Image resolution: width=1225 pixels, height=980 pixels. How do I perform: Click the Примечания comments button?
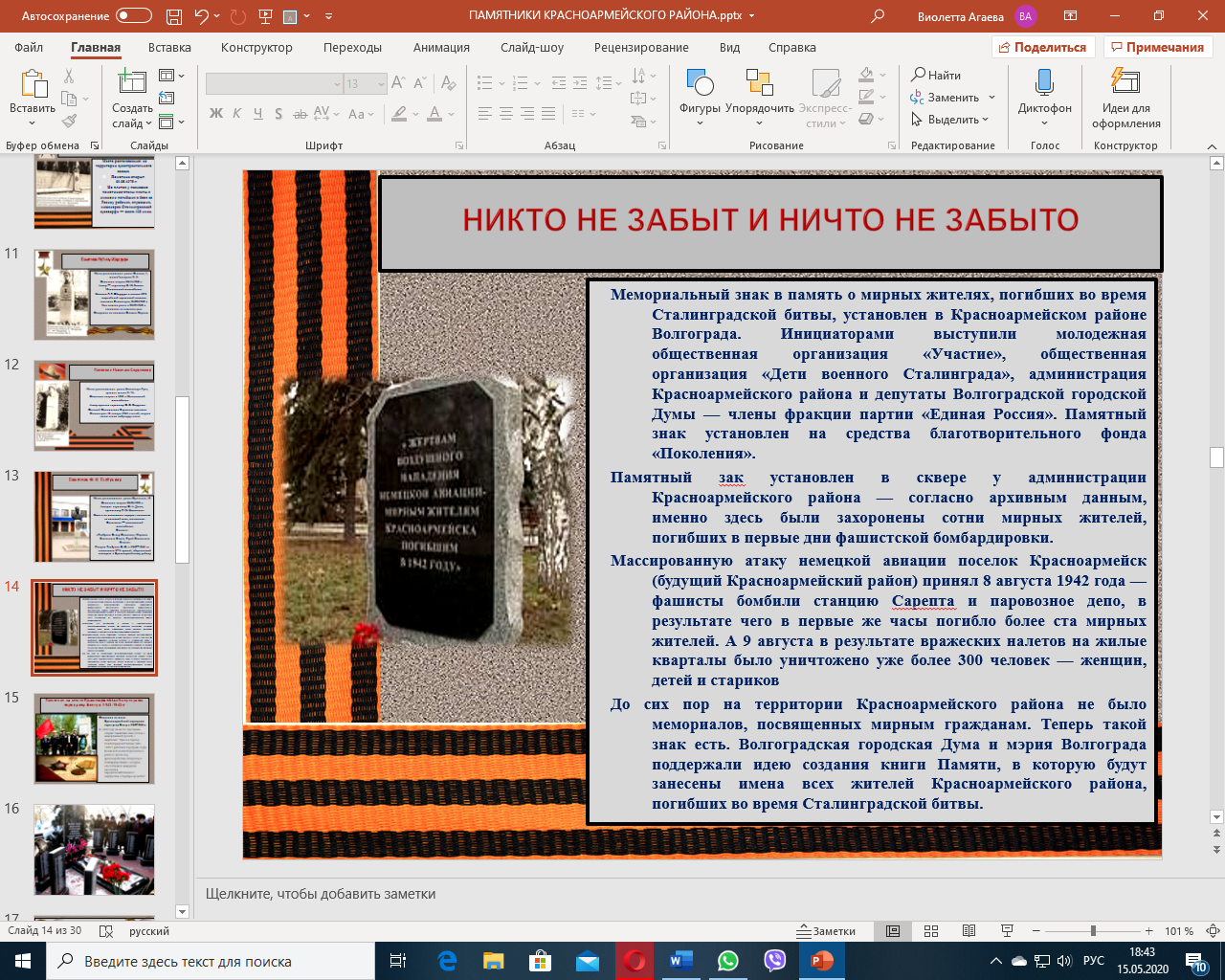click(1157, 47)
